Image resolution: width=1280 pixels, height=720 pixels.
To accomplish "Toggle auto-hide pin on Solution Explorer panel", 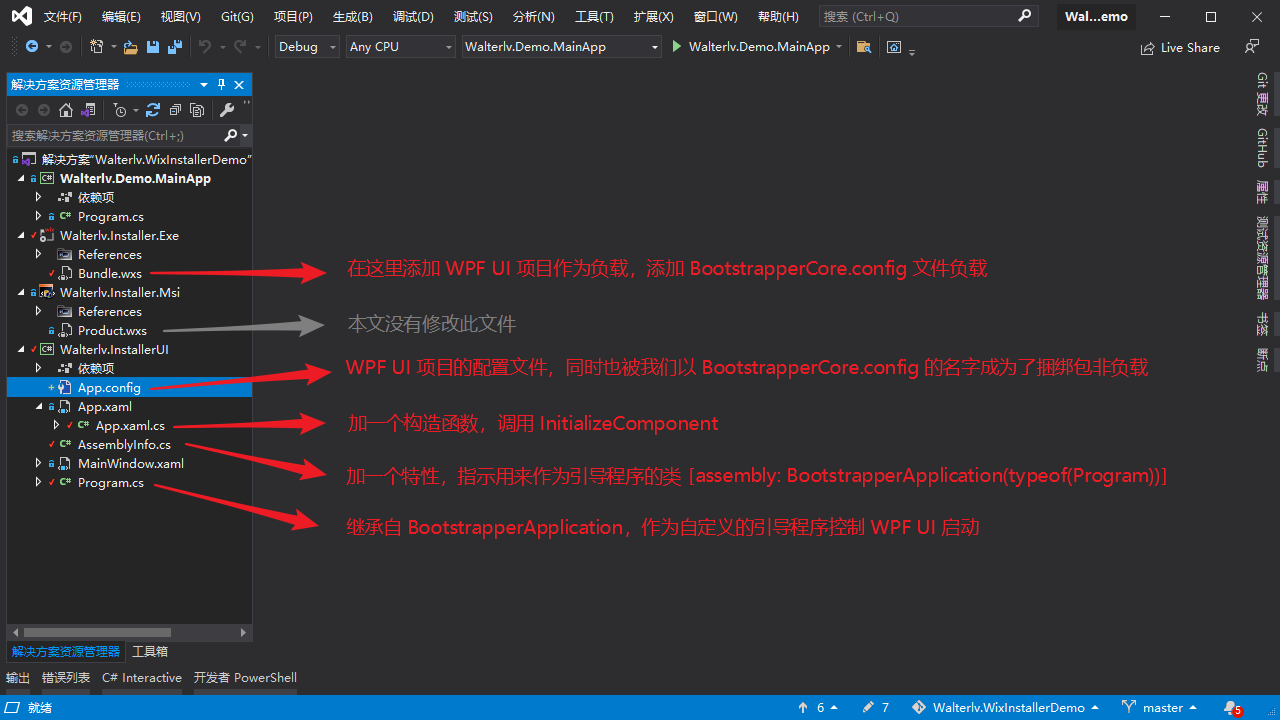I will (x=222, y=85).
